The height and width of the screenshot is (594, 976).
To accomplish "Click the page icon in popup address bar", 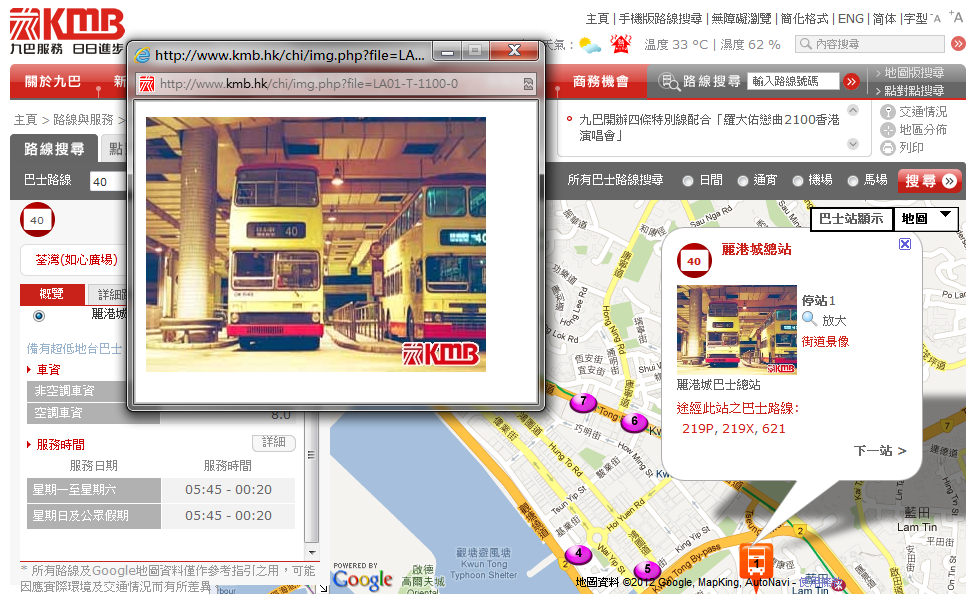I will click(528, 84).
